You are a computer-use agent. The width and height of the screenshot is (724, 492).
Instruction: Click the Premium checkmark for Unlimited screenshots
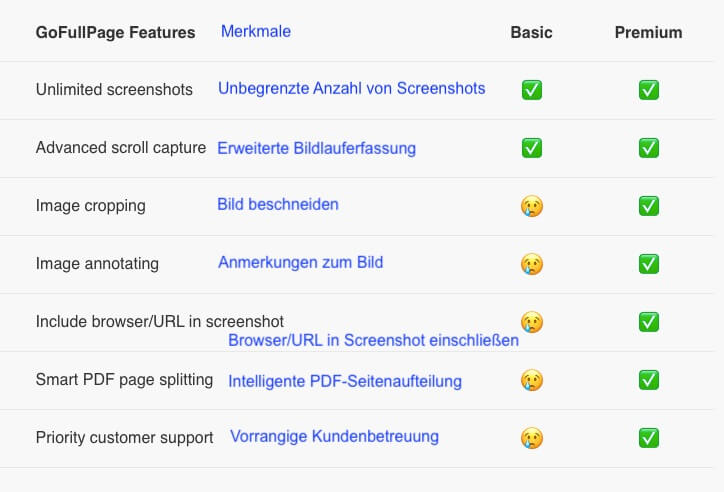(x=649, y=90)
